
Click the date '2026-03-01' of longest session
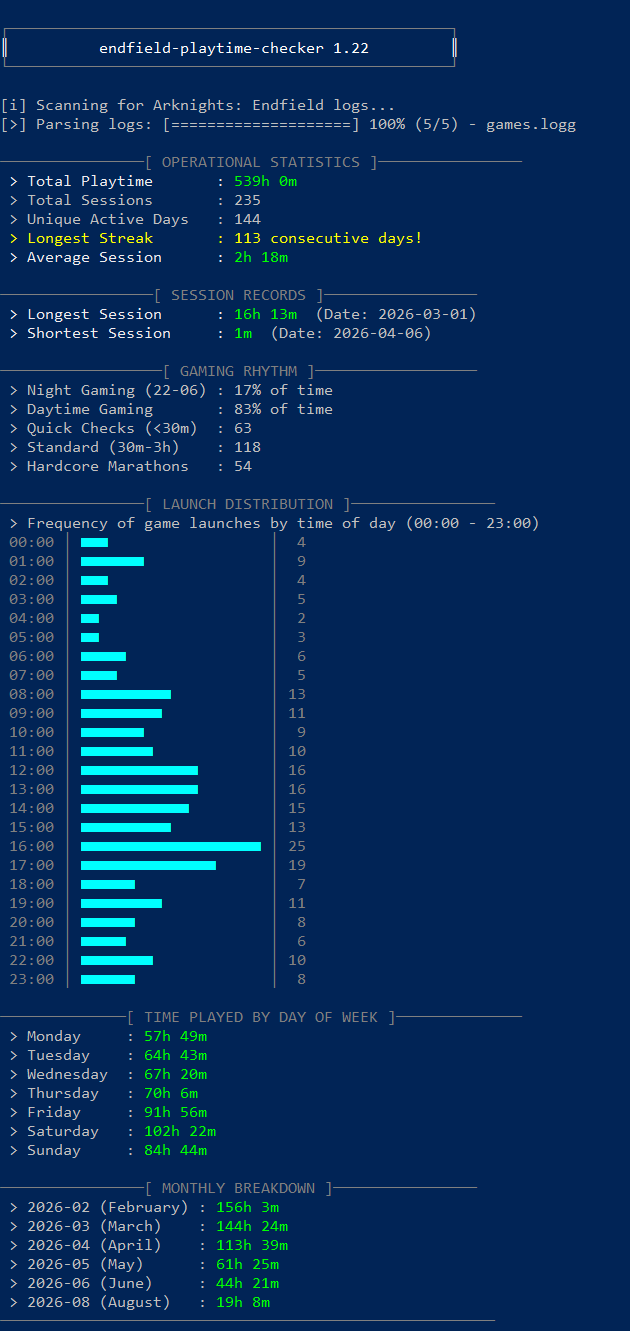423,314
